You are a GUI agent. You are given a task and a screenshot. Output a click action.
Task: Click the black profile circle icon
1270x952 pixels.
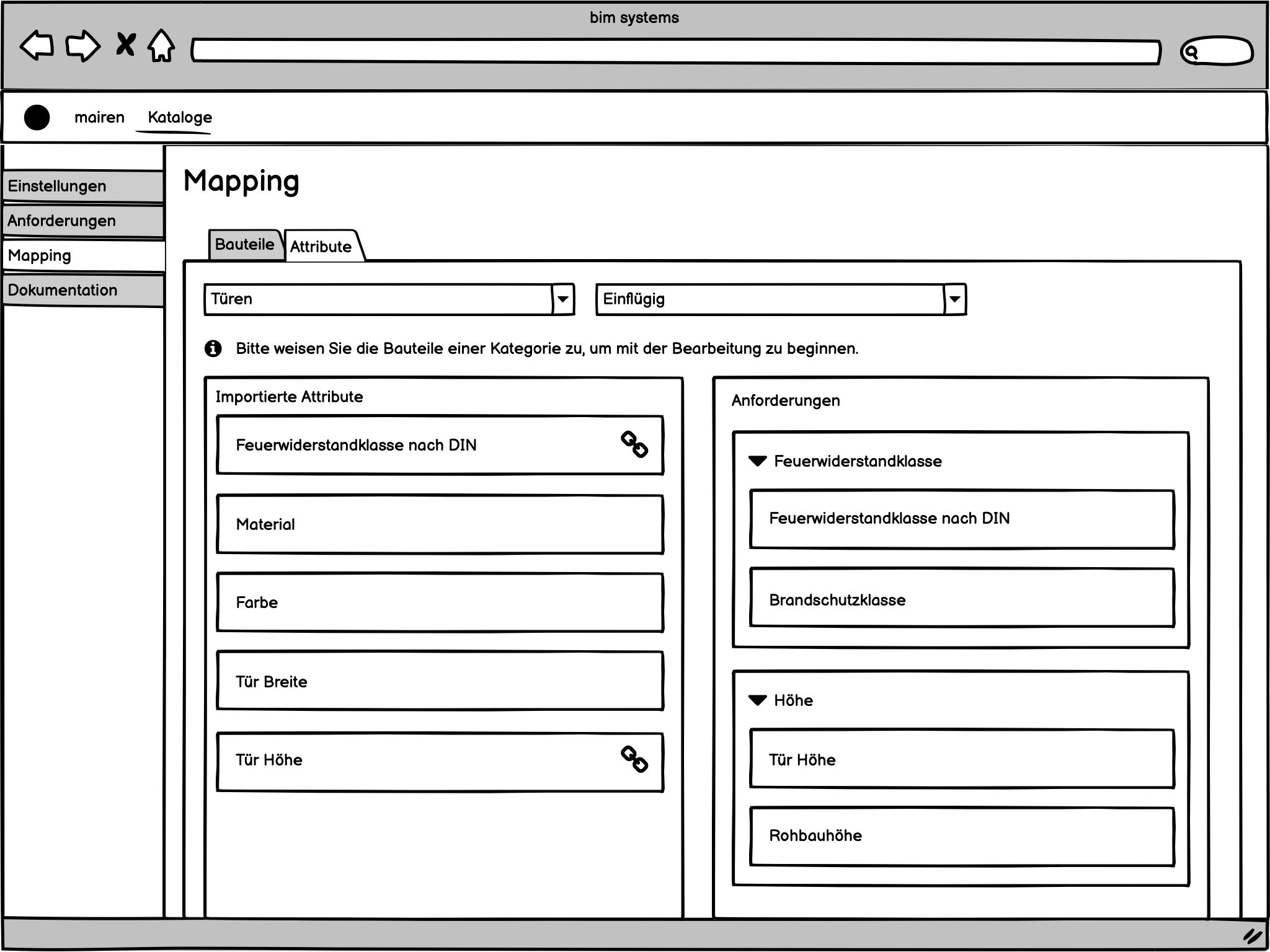pyautogui.click(x=37, y=117)
